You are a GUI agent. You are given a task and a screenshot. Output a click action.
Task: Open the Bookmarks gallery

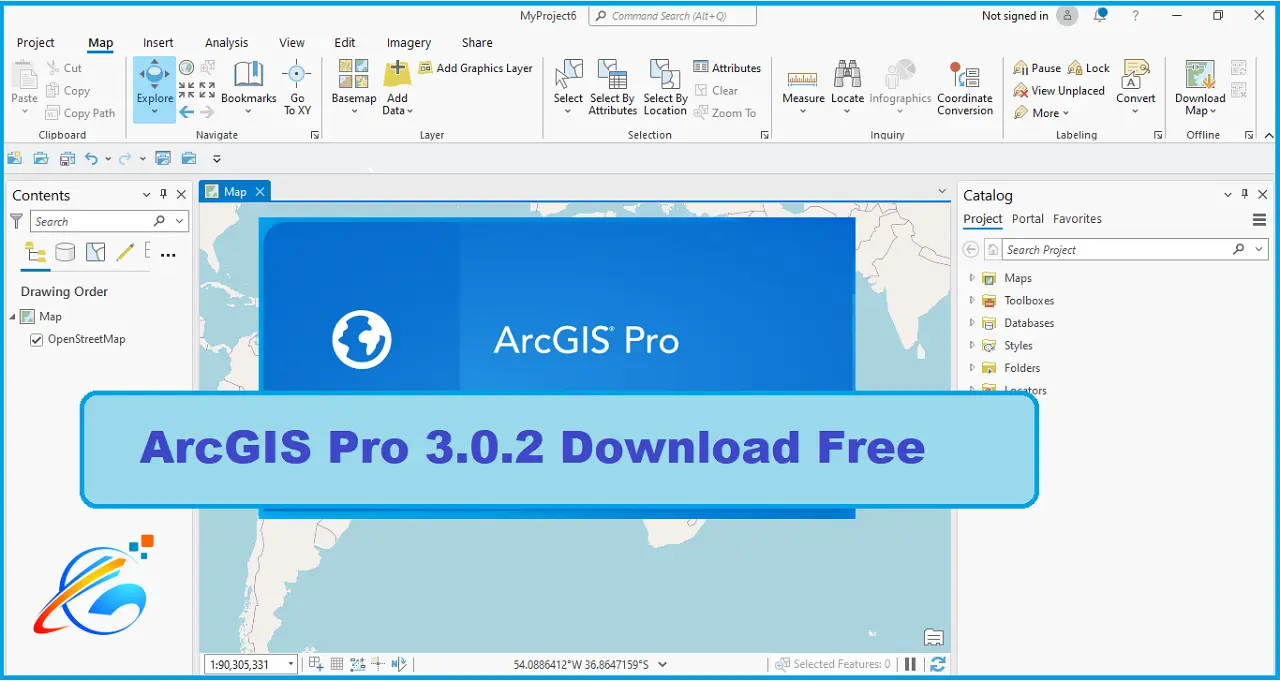248,88
